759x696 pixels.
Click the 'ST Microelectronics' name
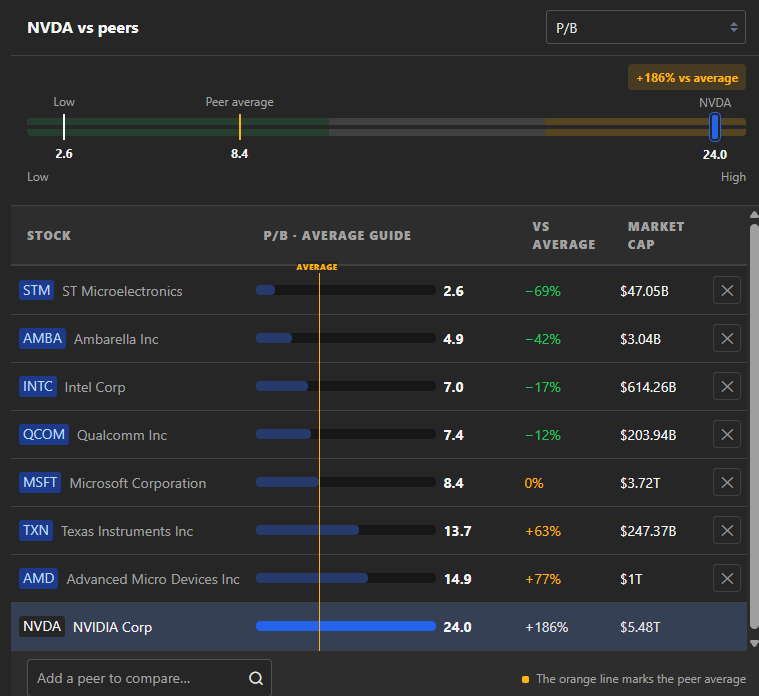pos(122,291)
